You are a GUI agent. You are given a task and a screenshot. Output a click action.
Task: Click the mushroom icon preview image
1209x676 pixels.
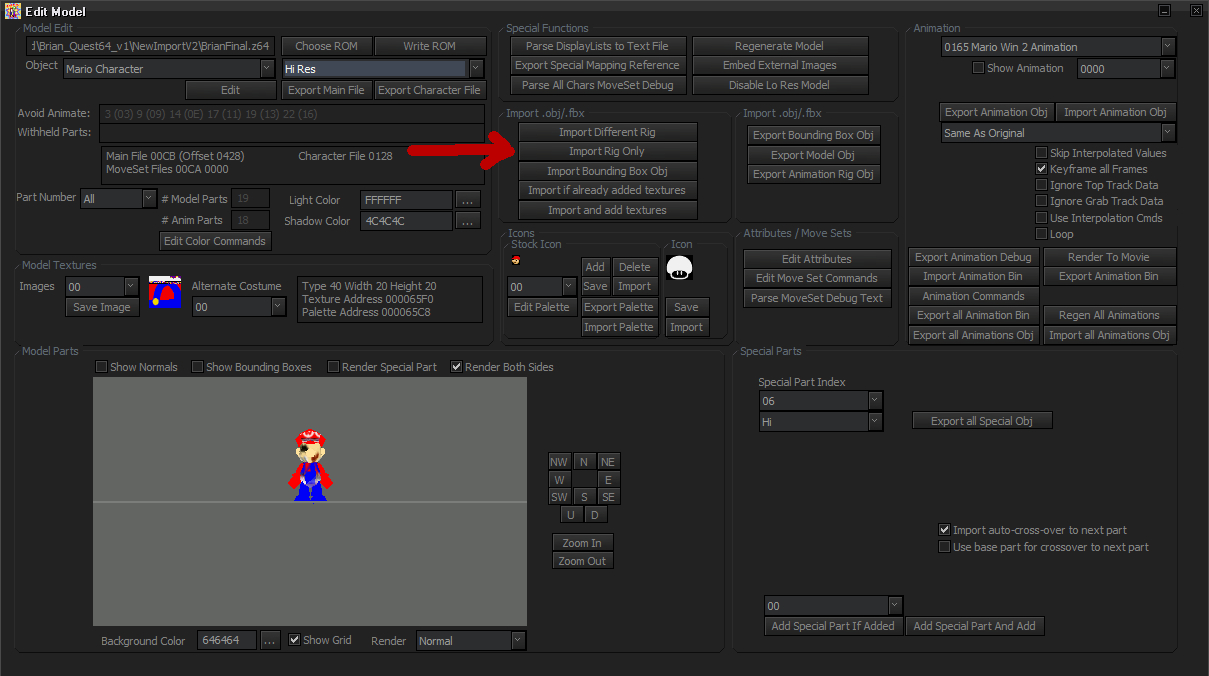pos(680,268)
